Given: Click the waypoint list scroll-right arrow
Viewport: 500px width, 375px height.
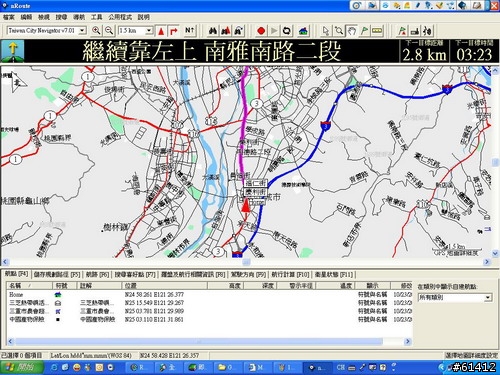Looking at the screenshot, I should [407, 341].
